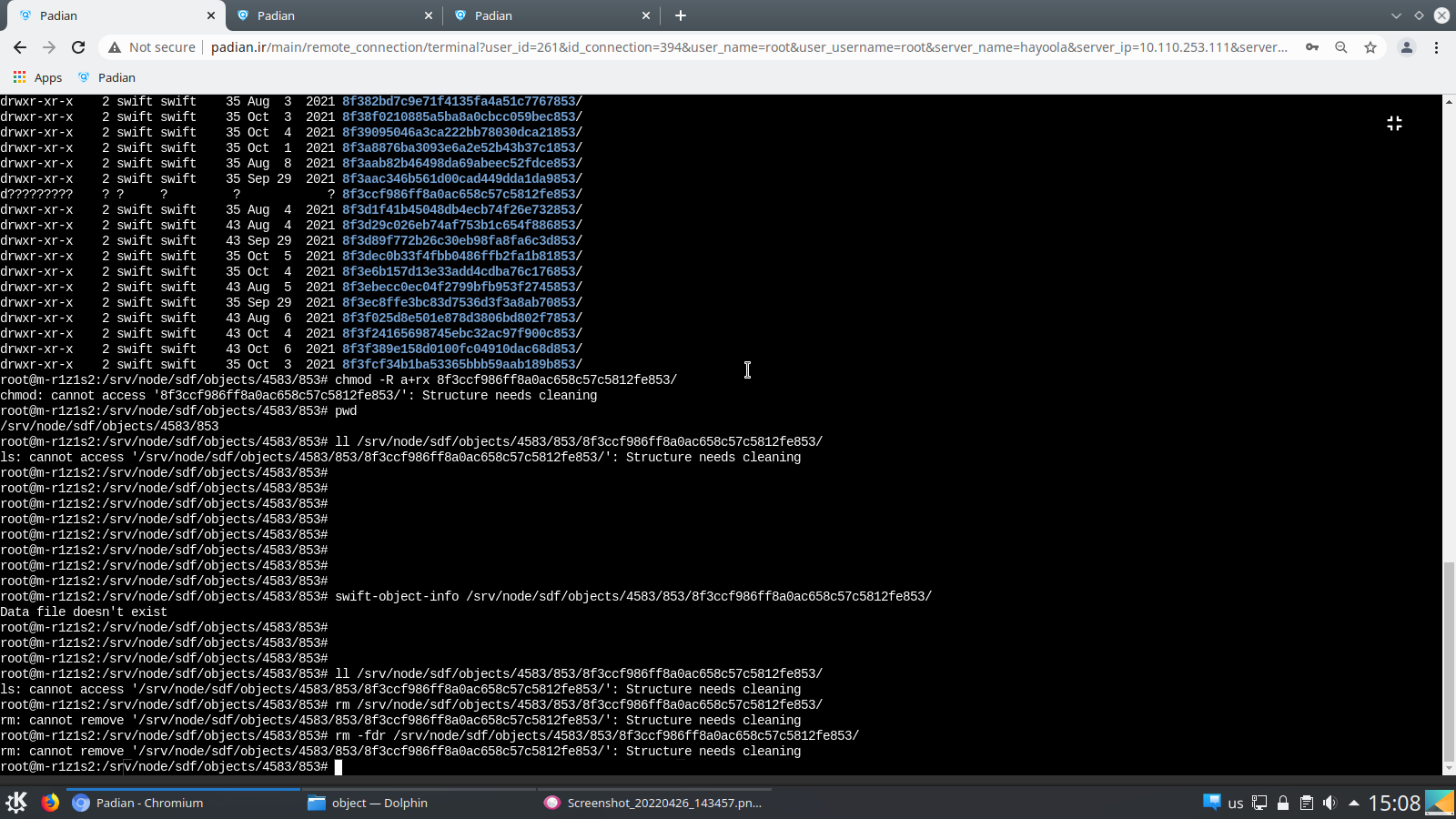Bookmark this page with the star
1456x819 pixels.
point(1370,47)
